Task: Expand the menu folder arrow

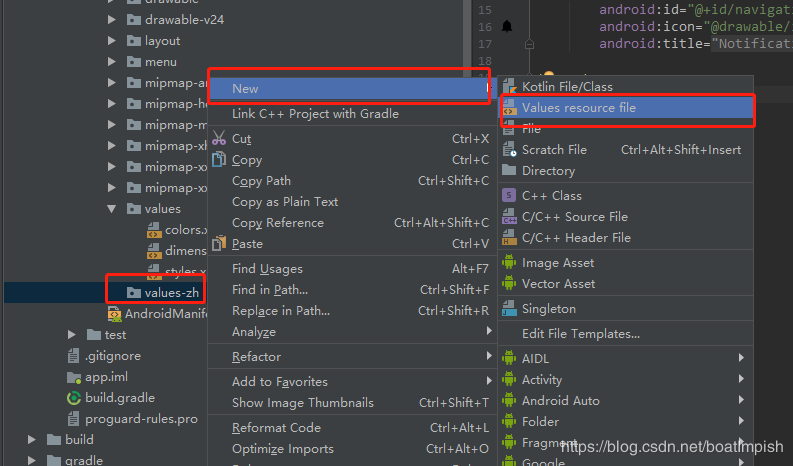Action: pyautogui.click(x=112, y=62)
